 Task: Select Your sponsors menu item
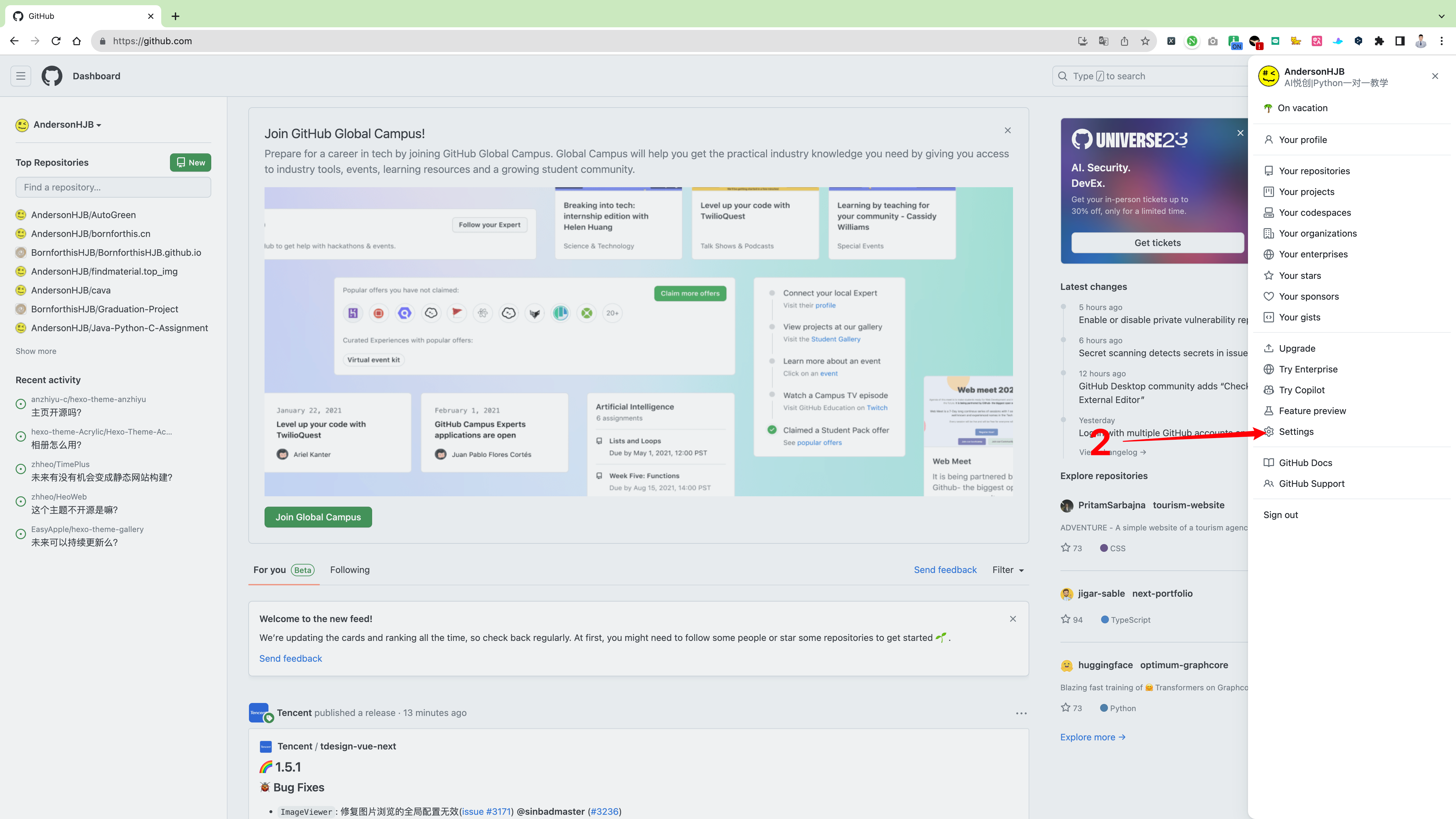tap(1351, 296)
